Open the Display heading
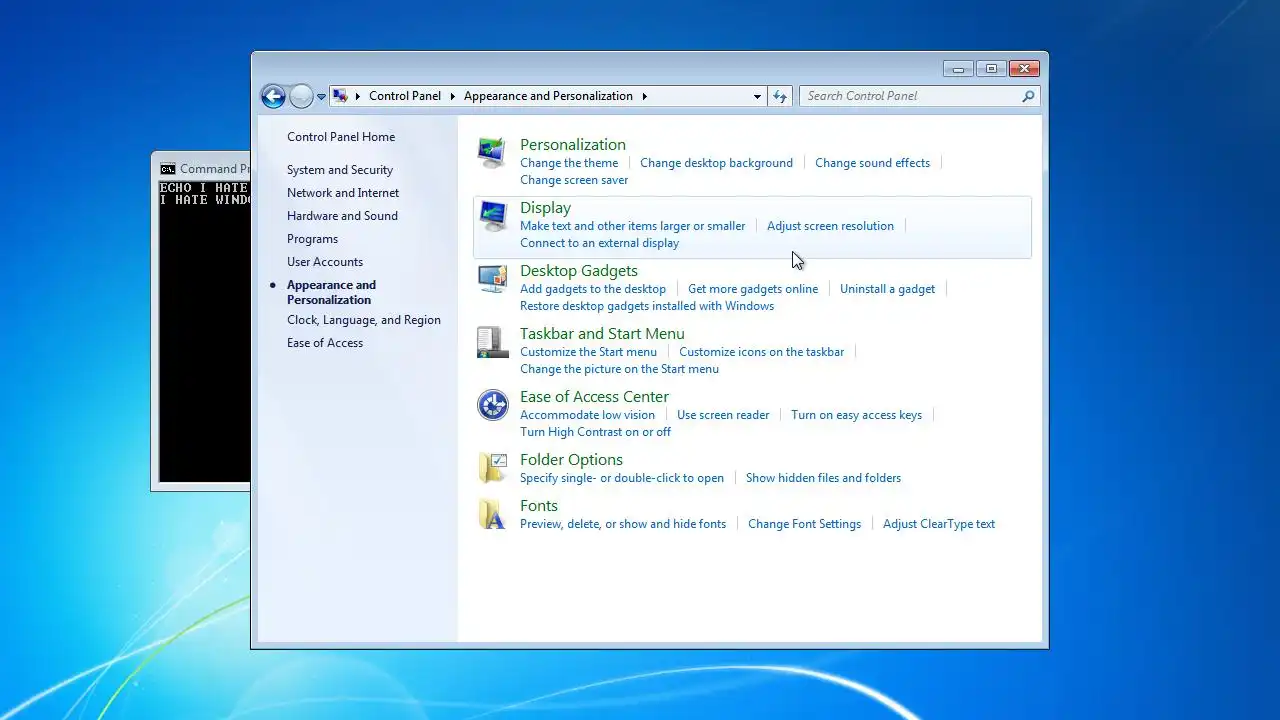The image size is (1280, 720). (545, 208)
